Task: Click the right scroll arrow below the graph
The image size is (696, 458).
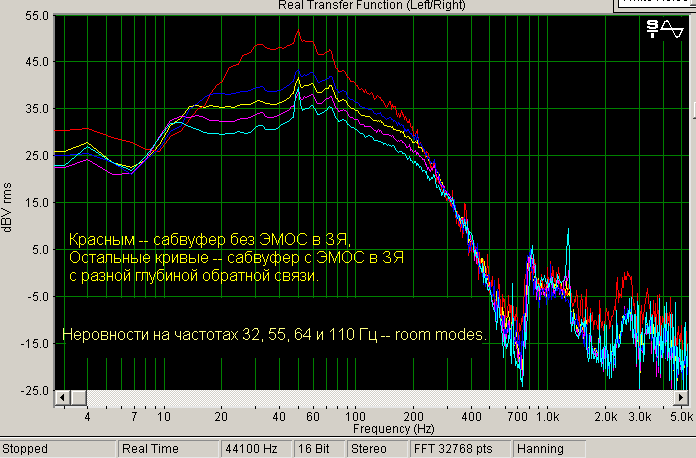Action: click(x=680, y=398)
